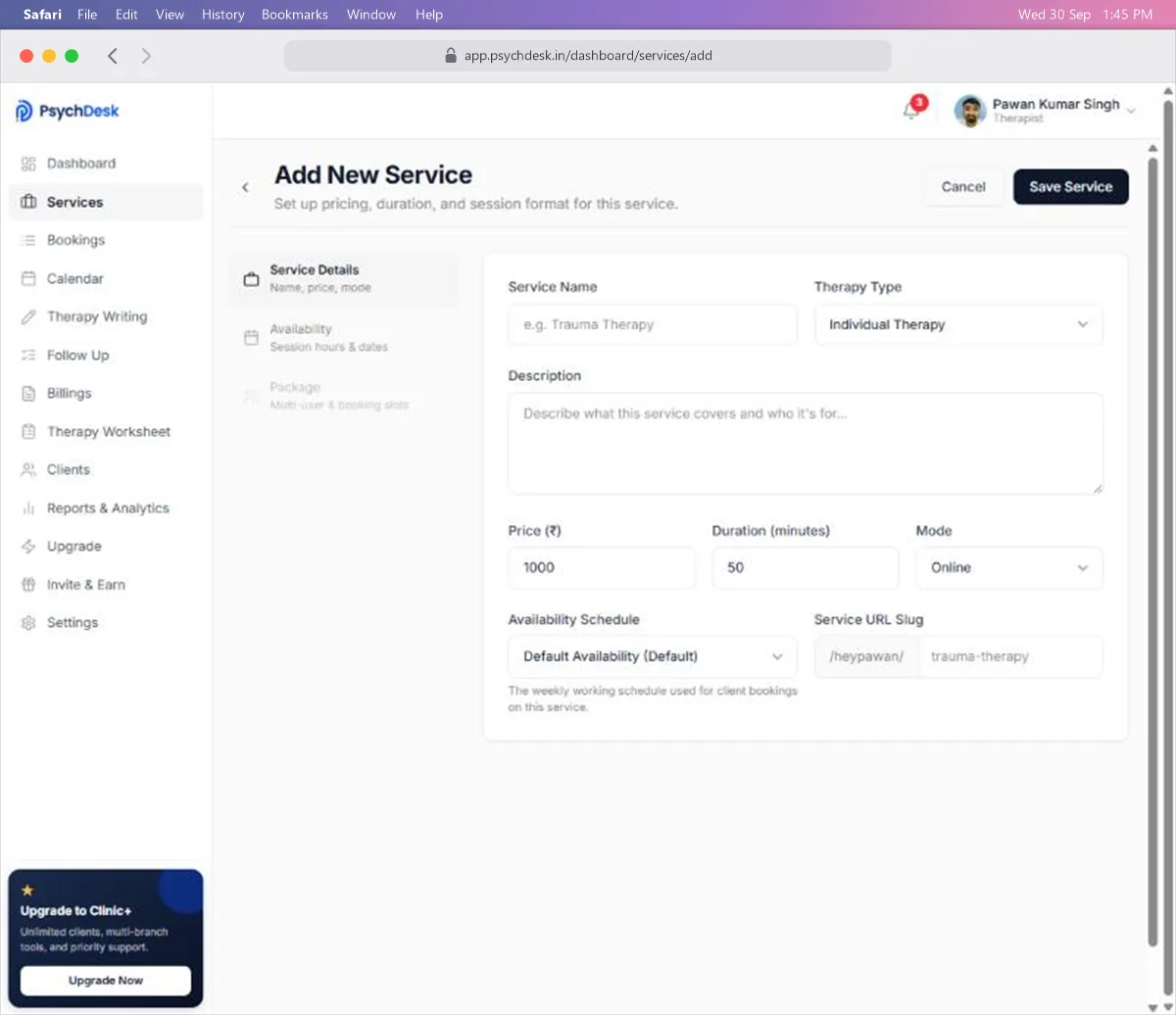Open the Bookmarks menu
Image resolution: width=1176 pixels, height=1015 pixels.
coord(295,15)
